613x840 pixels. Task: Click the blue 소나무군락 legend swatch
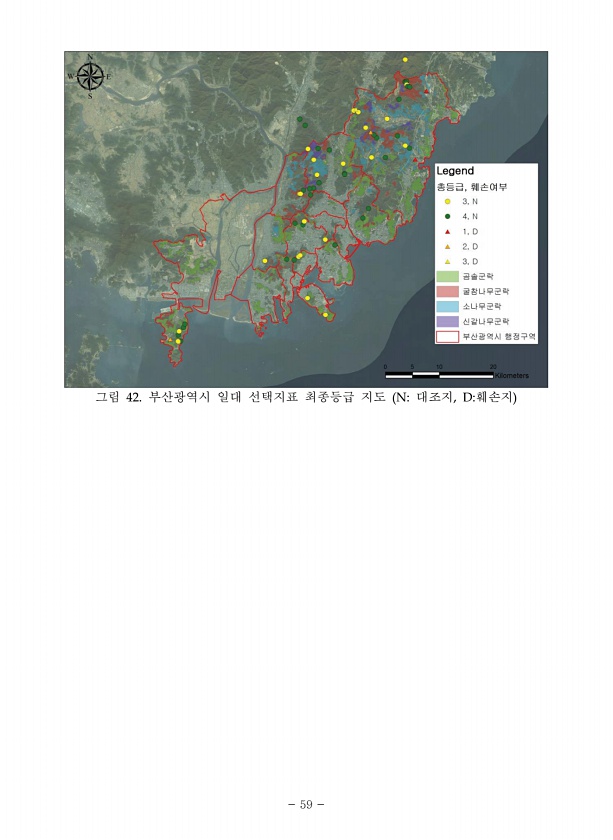(447, 306)
